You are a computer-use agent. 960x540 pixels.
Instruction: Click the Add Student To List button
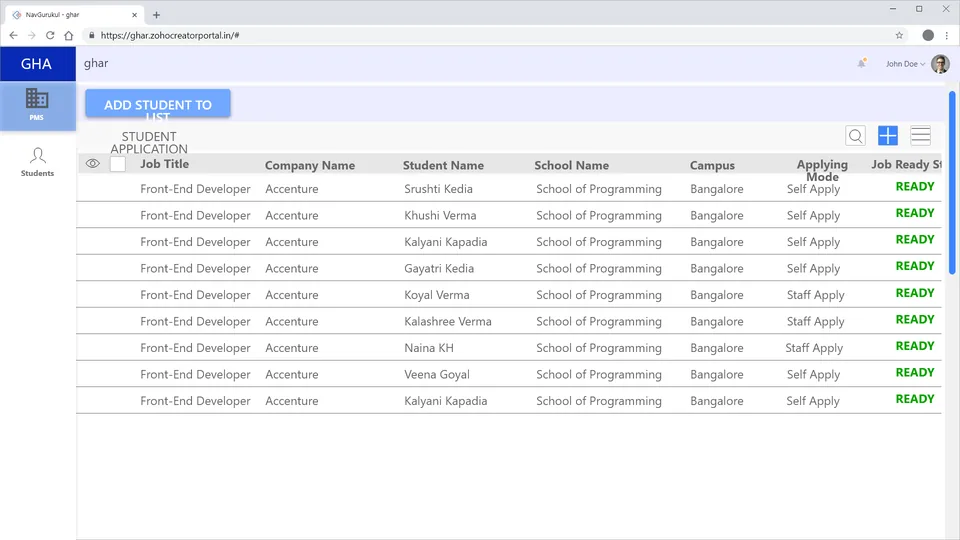(158, 103)
